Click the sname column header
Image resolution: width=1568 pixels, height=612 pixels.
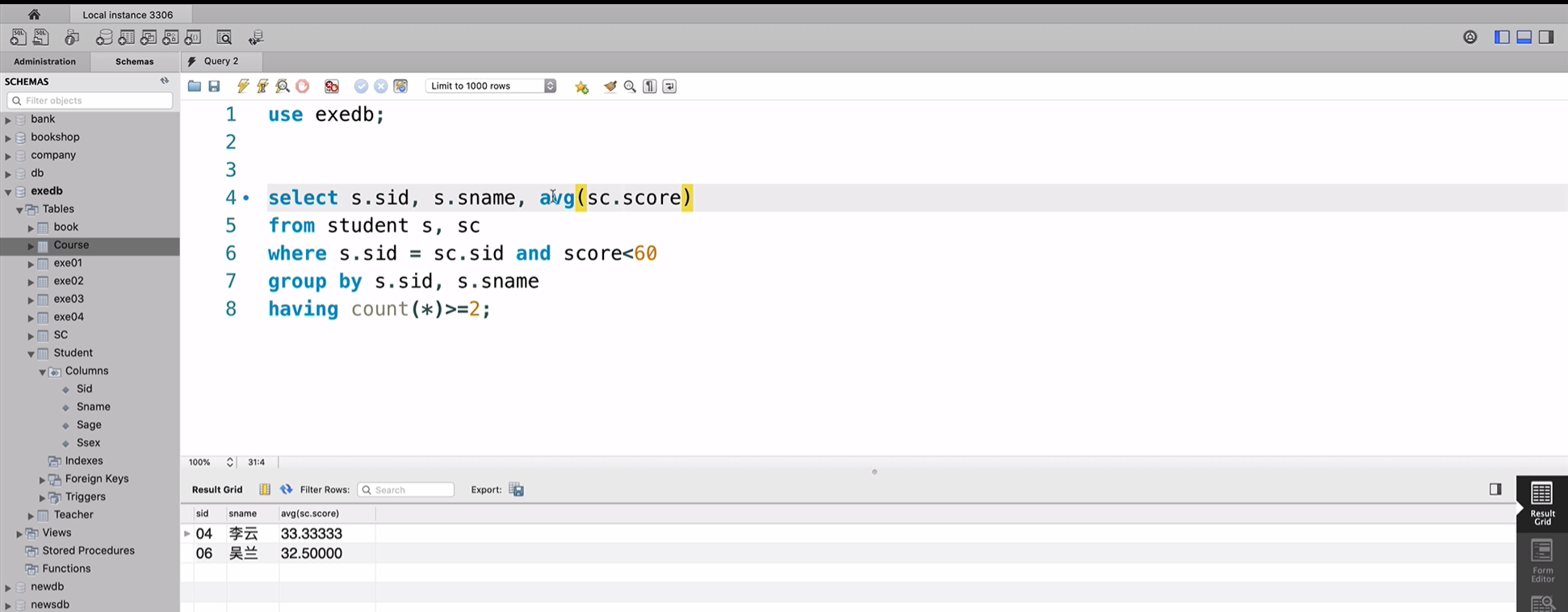tap(242, 513)
